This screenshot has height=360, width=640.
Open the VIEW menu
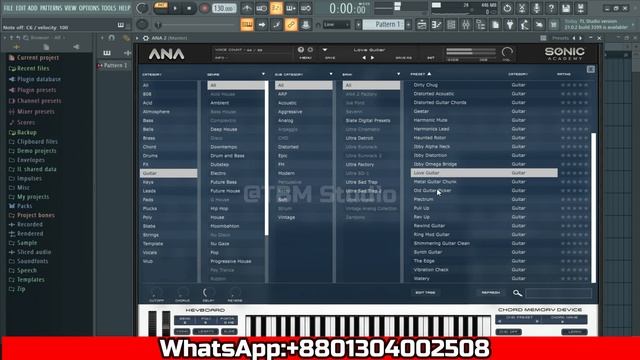(x=70, y=8)
